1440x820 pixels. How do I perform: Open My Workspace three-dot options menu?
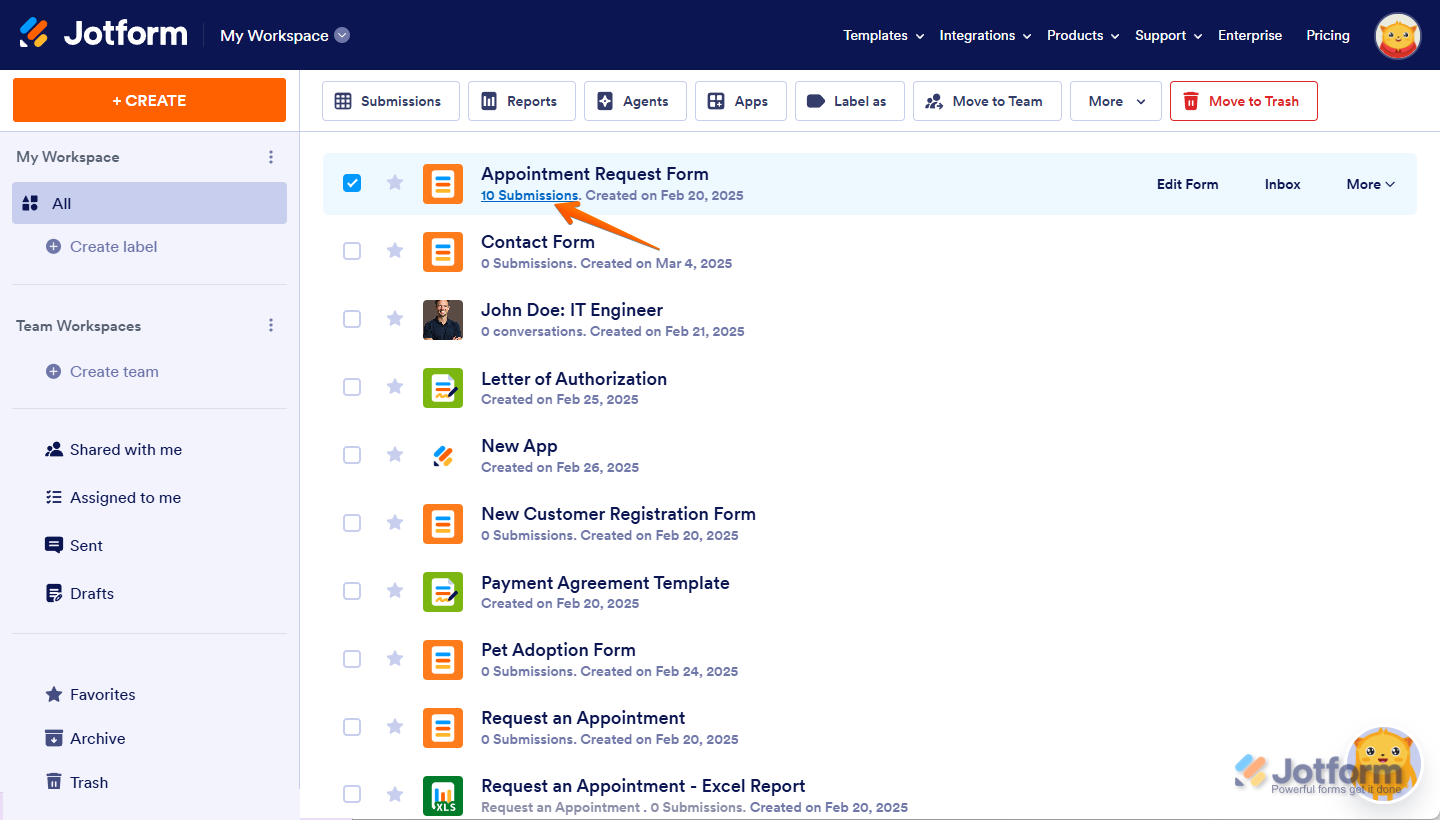(x=270, y=157)
